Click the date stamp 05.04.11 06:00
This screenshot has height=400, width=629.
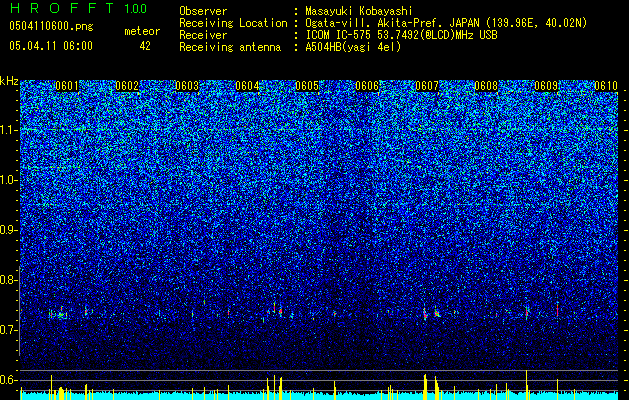pos(51,45)
